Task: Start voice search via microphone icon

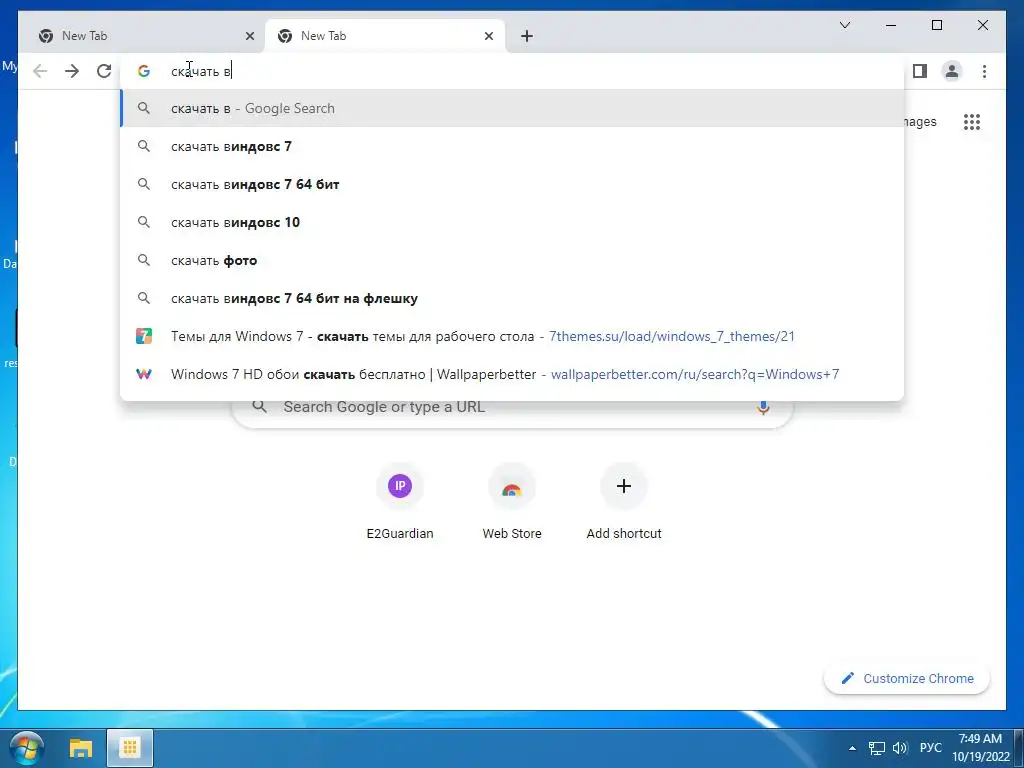Action: (x=763, y=408)
